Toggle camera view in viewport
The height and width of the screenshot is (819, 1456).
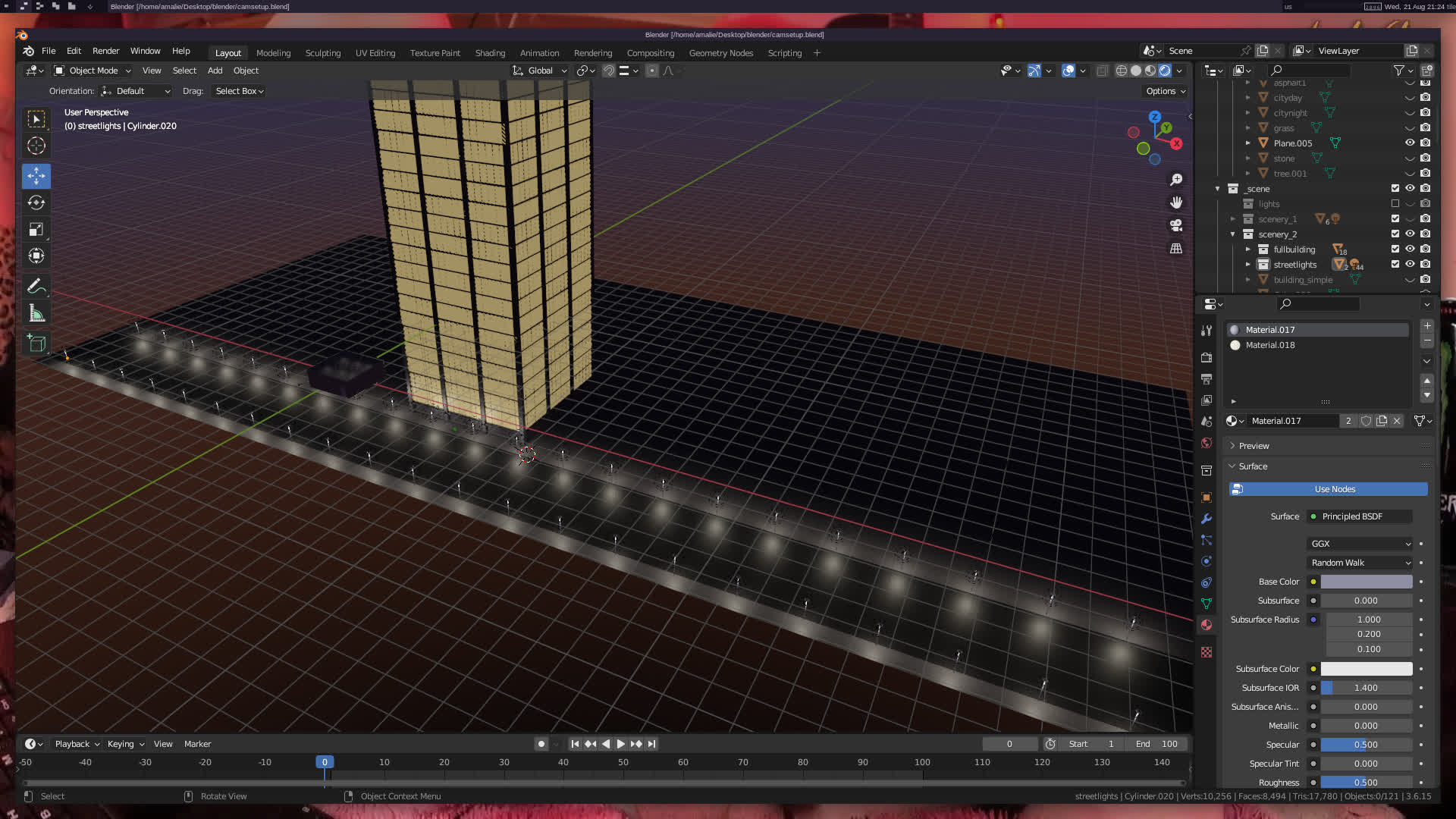[1176, 225]
